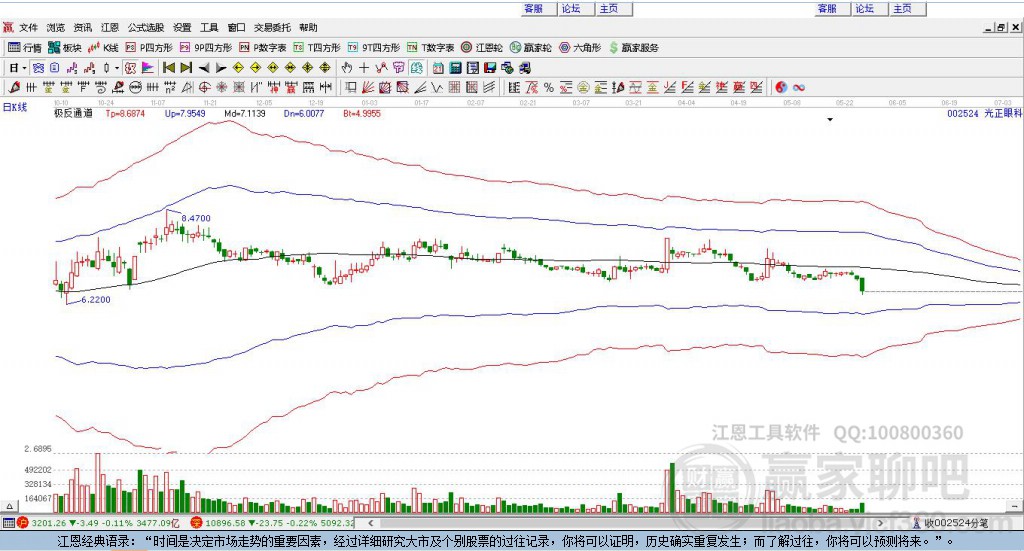The image size is (1024, 551).
Task: Click the left 论坛 link
Action: pyautogui.click(x=571, y=8)
